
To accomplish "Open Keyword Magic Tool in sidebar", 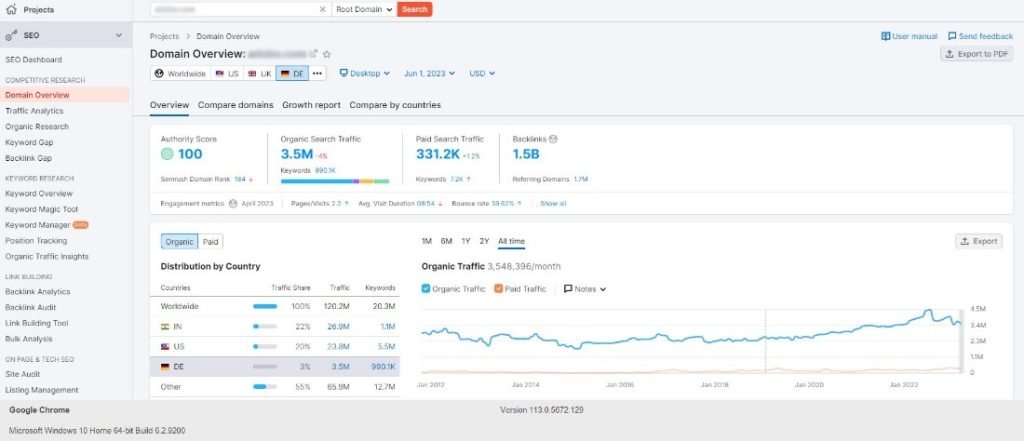I will (42, 209).
